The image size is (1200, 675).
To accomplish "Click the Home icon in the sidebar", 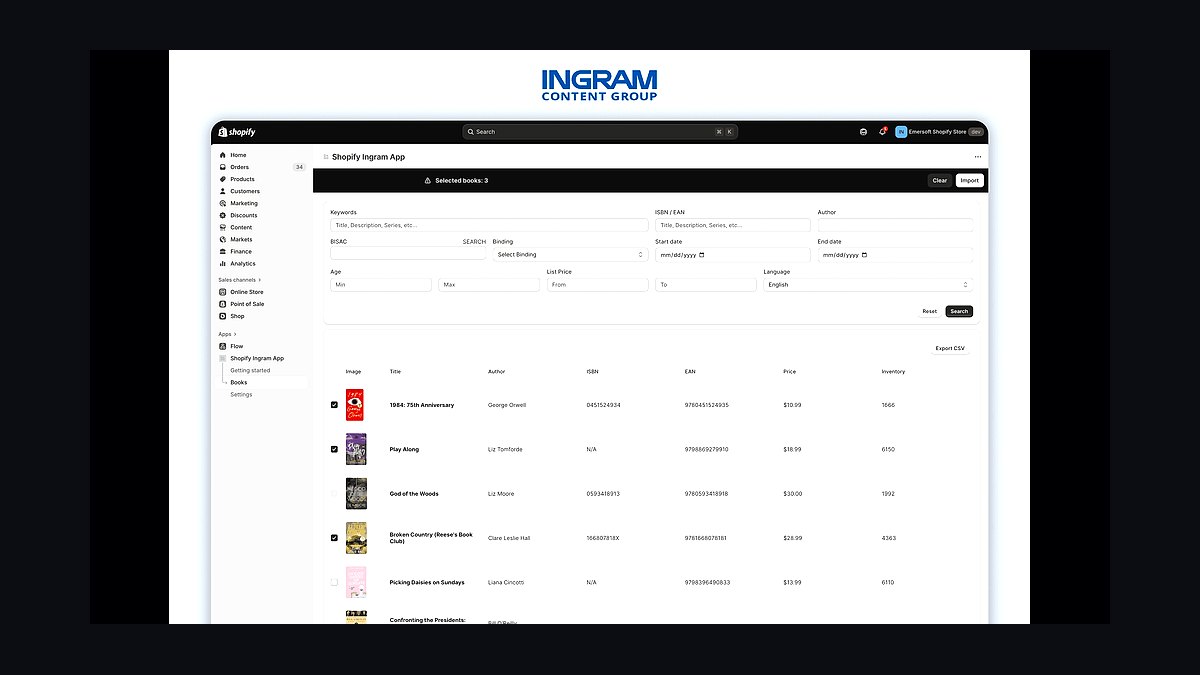I will pos(222,155).
